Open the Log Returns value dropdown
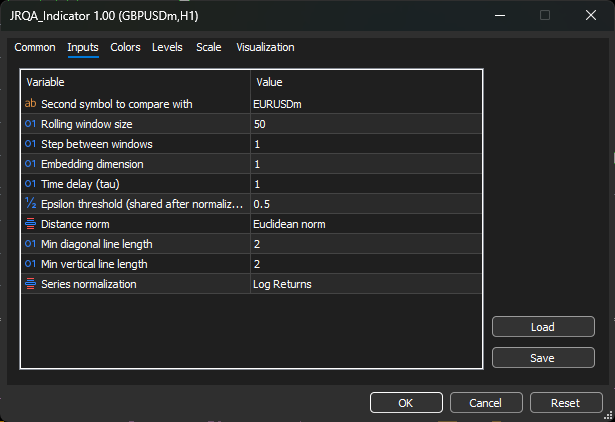 coord(366,284)
